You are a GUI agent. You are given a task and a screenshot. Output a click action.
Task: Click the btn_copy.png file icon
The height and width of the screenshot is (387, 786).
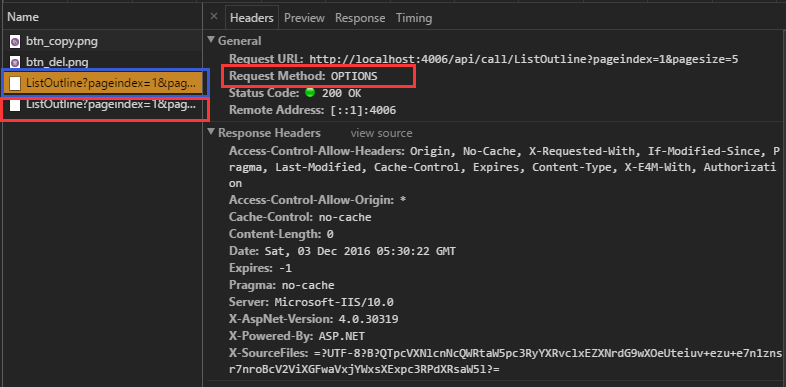(x=15, y=41)
